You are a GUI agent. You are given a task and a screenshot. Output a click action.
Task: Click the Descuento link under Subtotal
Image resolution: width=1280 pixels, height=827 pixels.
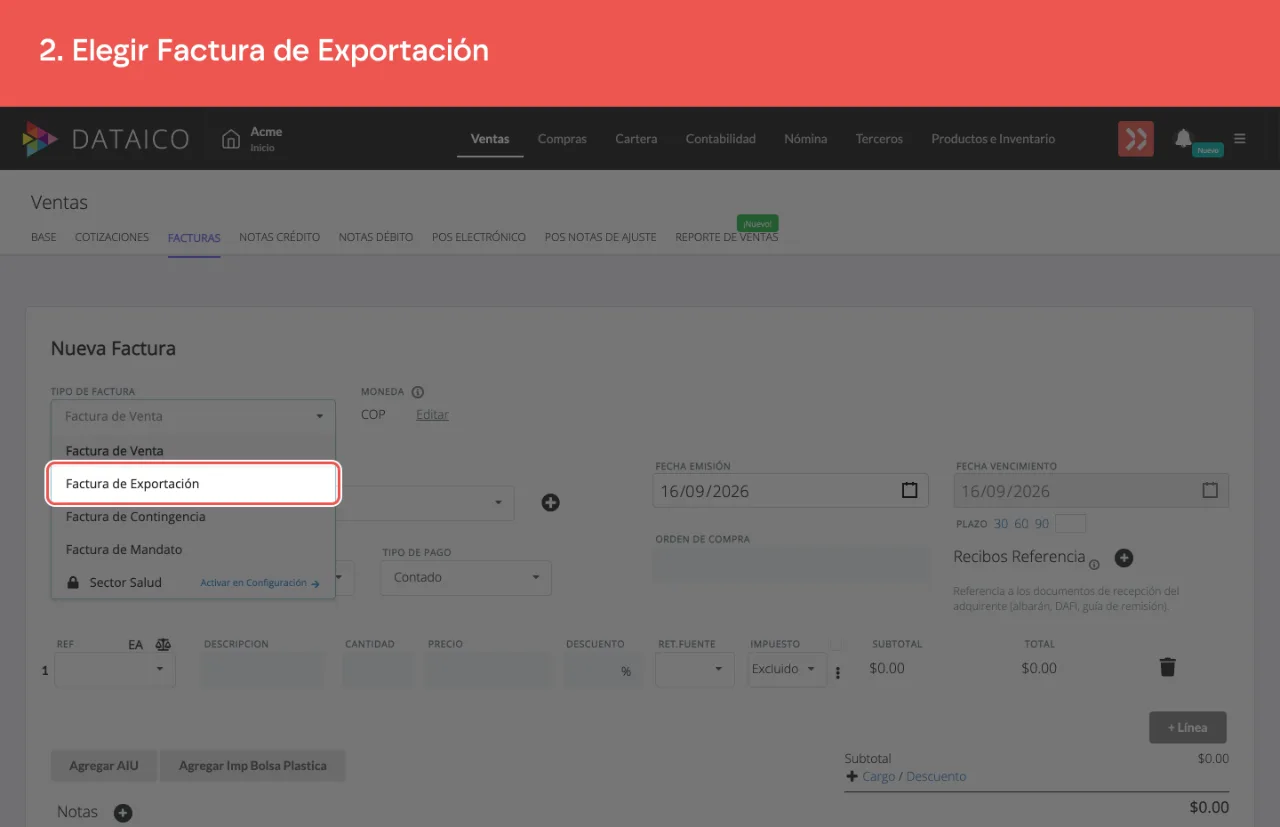[x=936, y=777]
